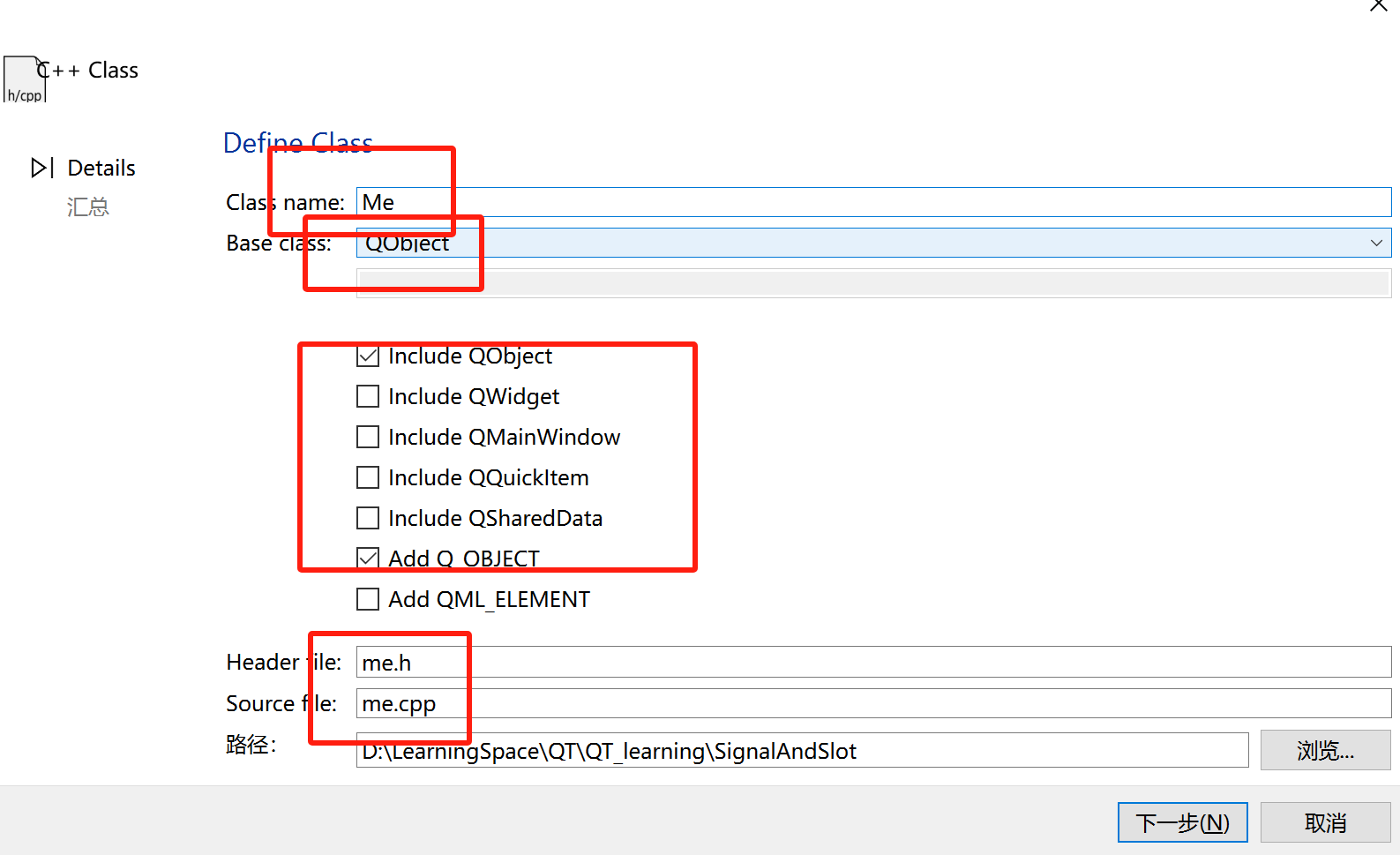The image size is (1400, 855).
Task: Click the h/cpp C++ Class file icon
Action: (24, 79)
